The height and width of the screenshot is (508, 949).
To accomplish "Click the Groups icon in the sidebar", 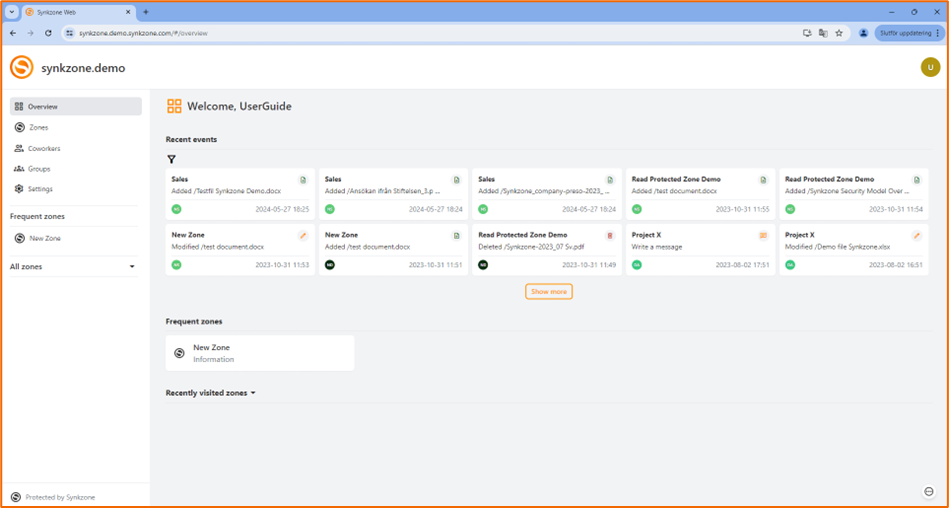I will pyautogui.click(x=19, y=169).
